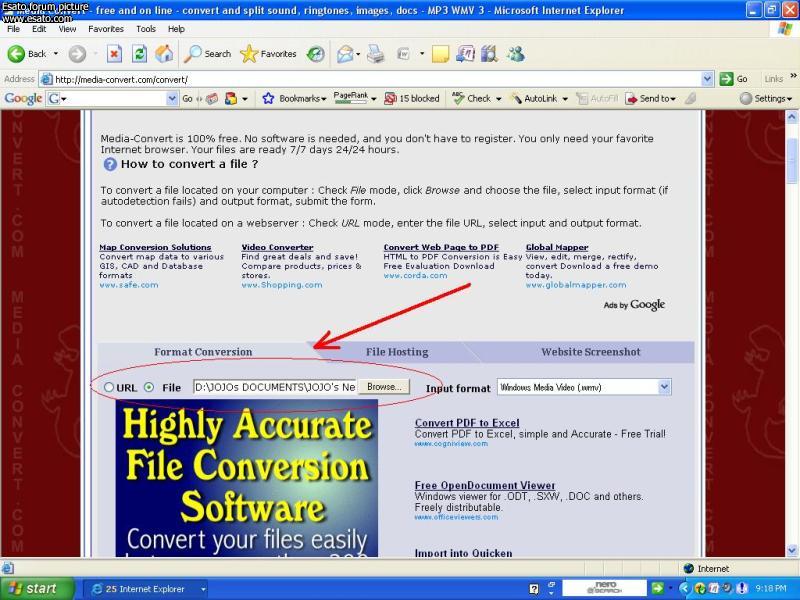The height and width of the screenshot is (600, 800).
Task: Click the Send to icon
Action: [x=632, y=98]
